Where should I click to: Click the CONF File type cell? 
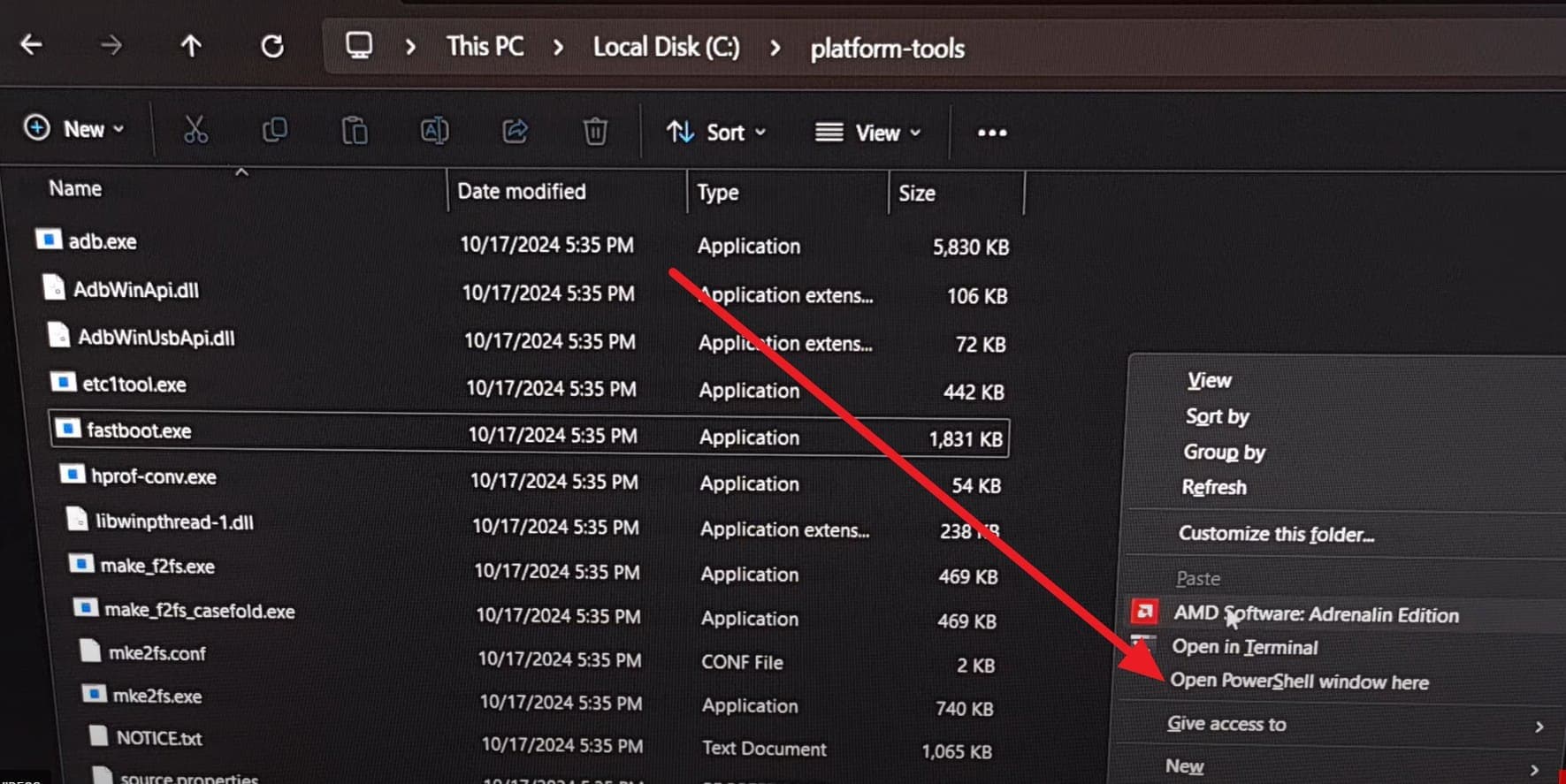coord(743,663)
